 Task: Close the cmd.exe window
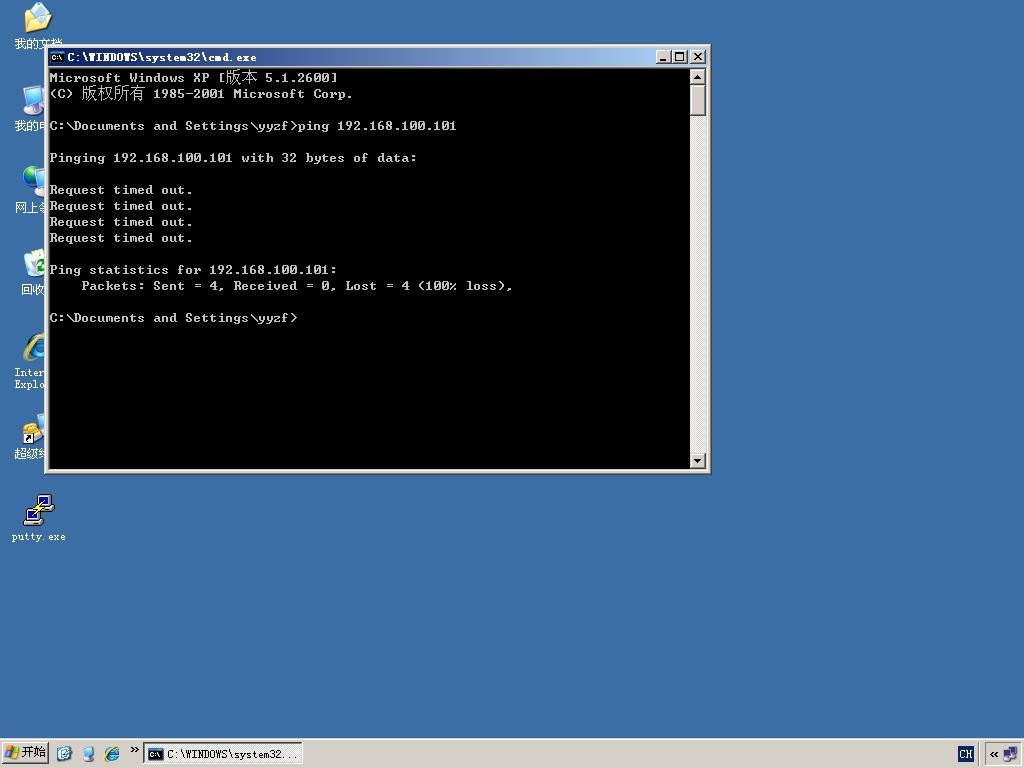click(698, 57)
